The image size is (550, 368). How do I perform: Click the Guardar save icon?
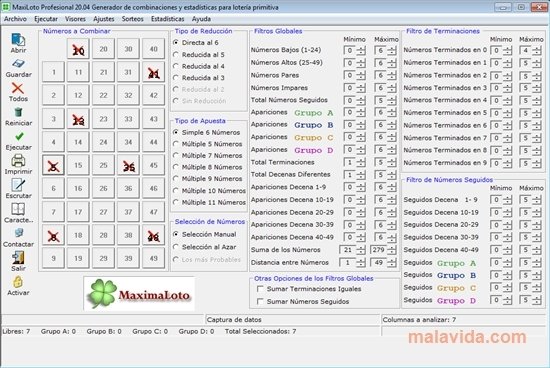tap(18, 64)
